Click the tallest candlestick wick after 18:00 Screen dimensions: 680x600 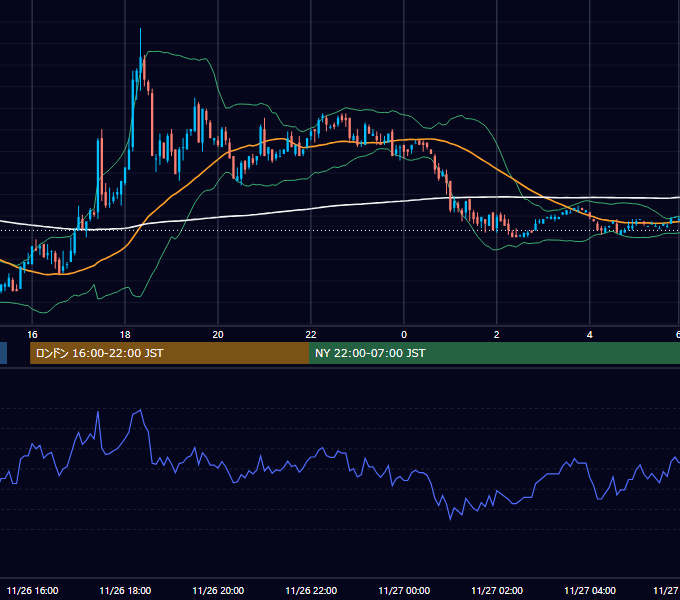click(141, 59)
